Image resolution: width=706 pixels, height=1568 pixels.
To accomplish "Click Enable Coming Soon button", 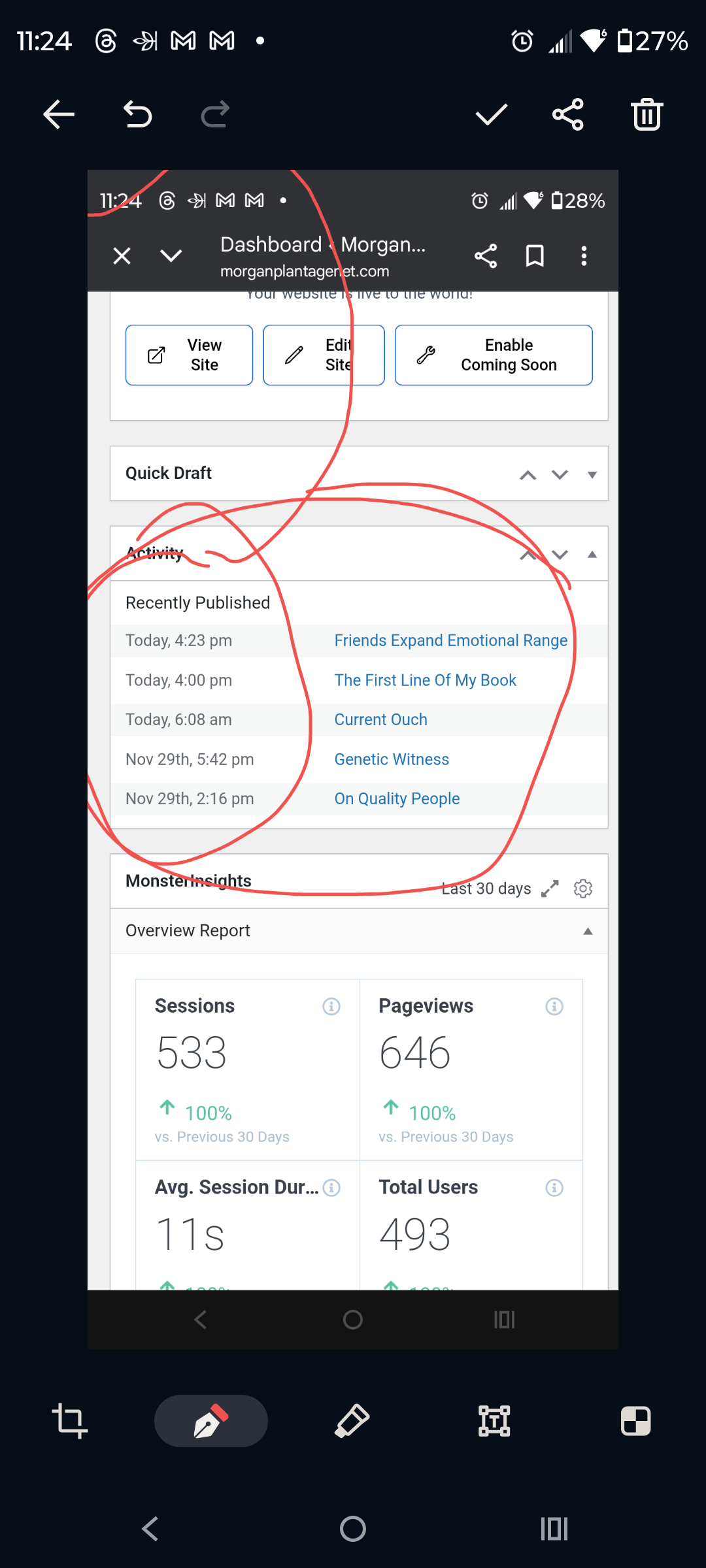I will (x=494, y=355).
